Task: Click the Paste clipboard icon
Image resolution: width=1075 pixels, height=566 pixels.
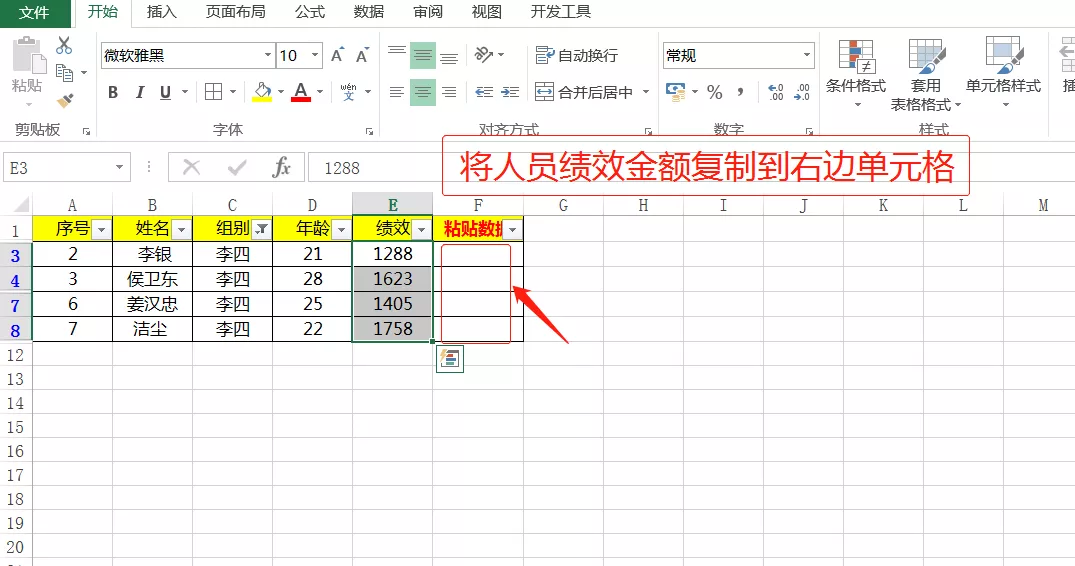Action: point(27,55)
